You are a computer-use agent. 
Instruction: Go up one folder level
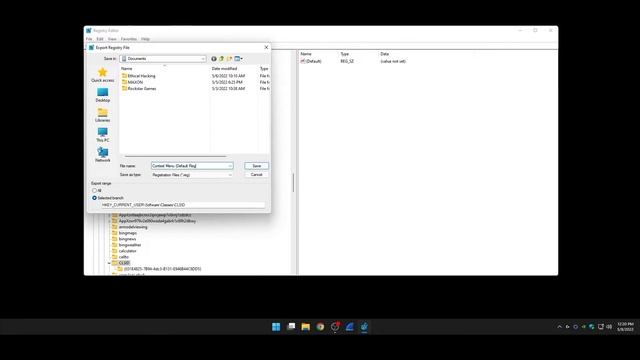coord(222,59)
